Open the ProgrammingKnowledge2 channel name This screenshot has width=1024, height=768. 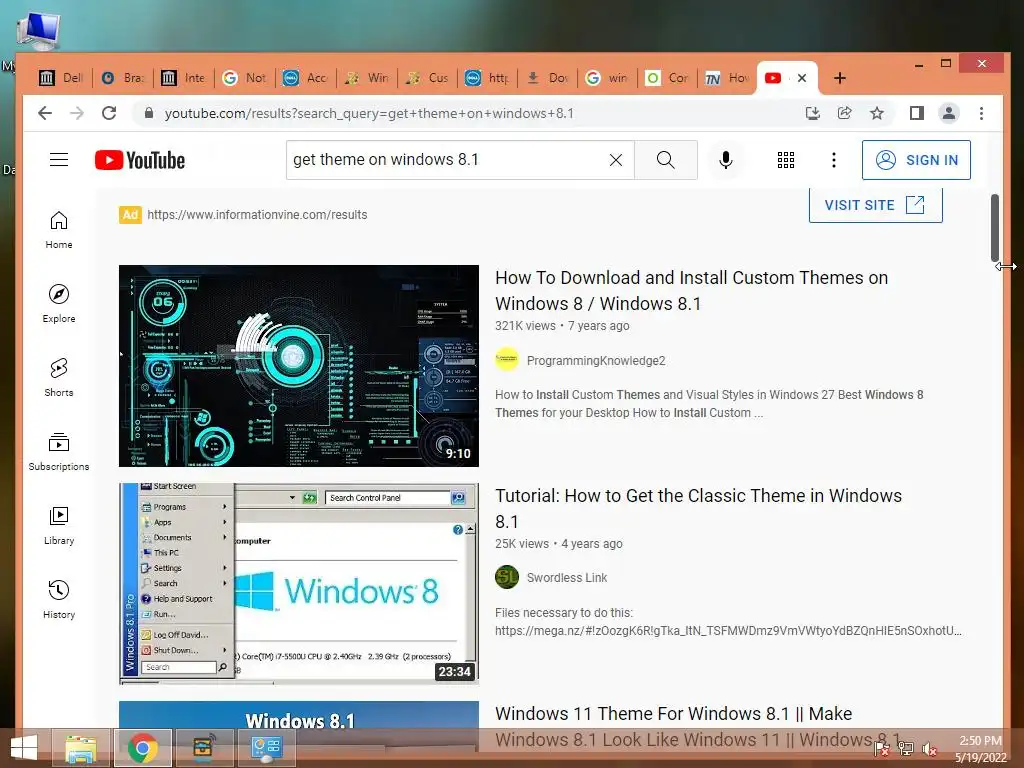[x=596, y=360]
